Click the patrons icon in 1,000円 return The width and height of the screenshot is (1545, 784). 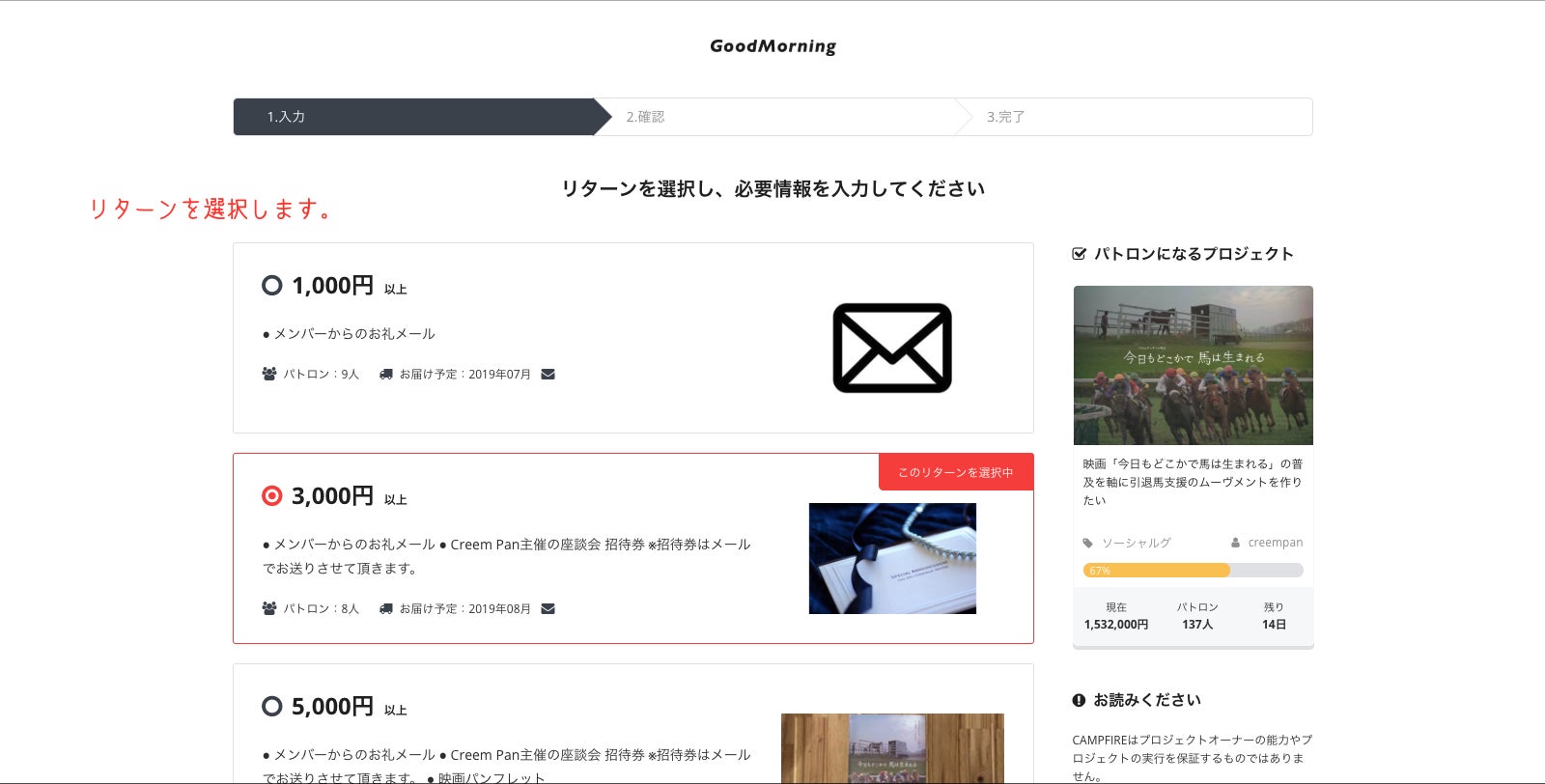click(x=269, y=374)
